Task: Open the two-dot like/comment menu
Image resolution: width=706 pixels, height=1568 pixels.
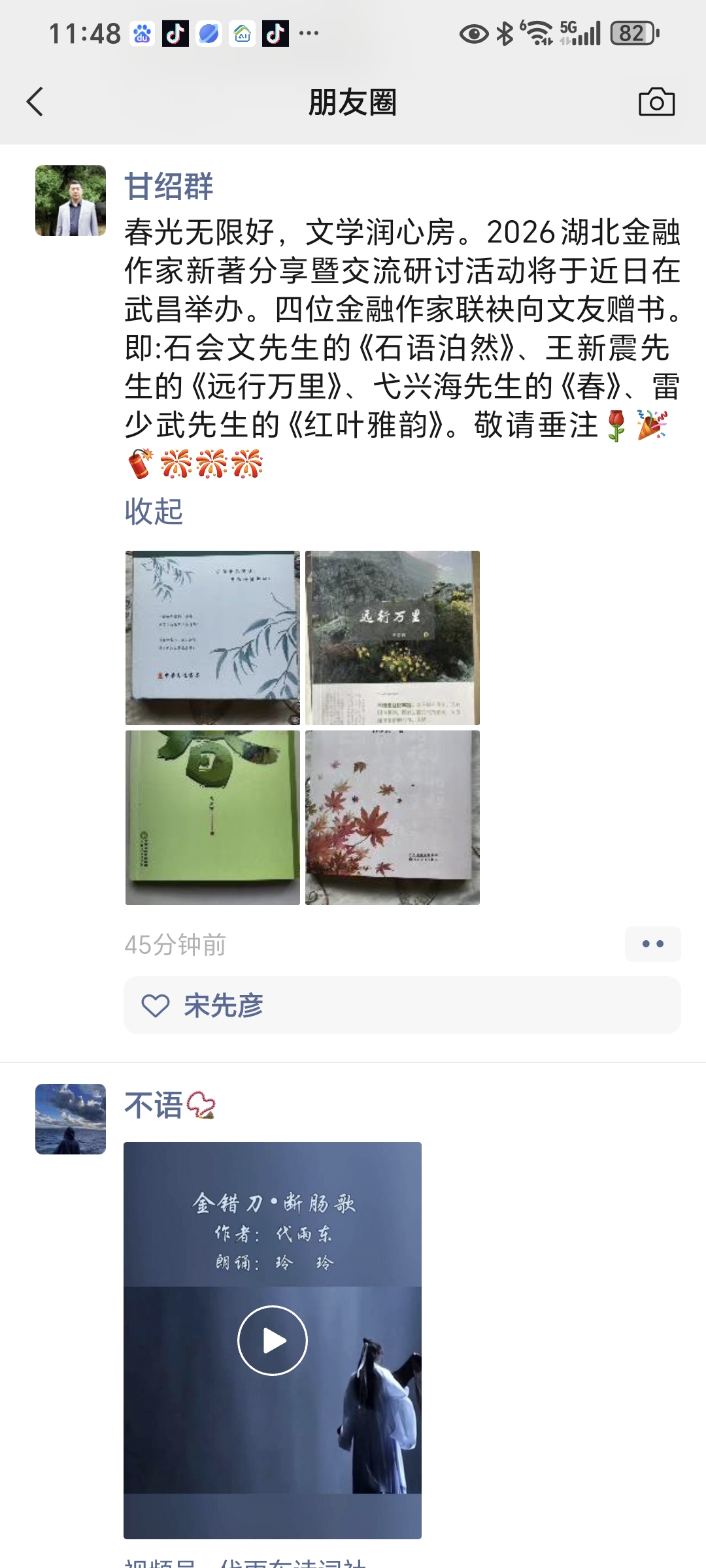Action: pos(652,944)
